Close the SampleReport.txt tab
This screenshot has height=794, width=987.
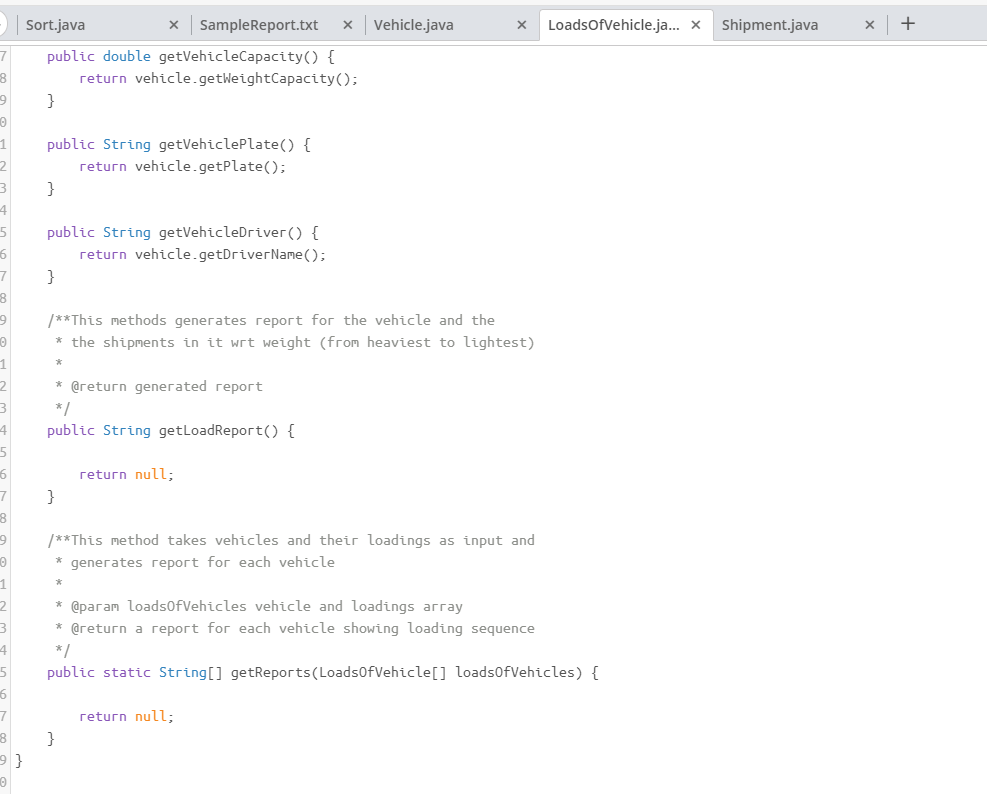pos(346,23)
